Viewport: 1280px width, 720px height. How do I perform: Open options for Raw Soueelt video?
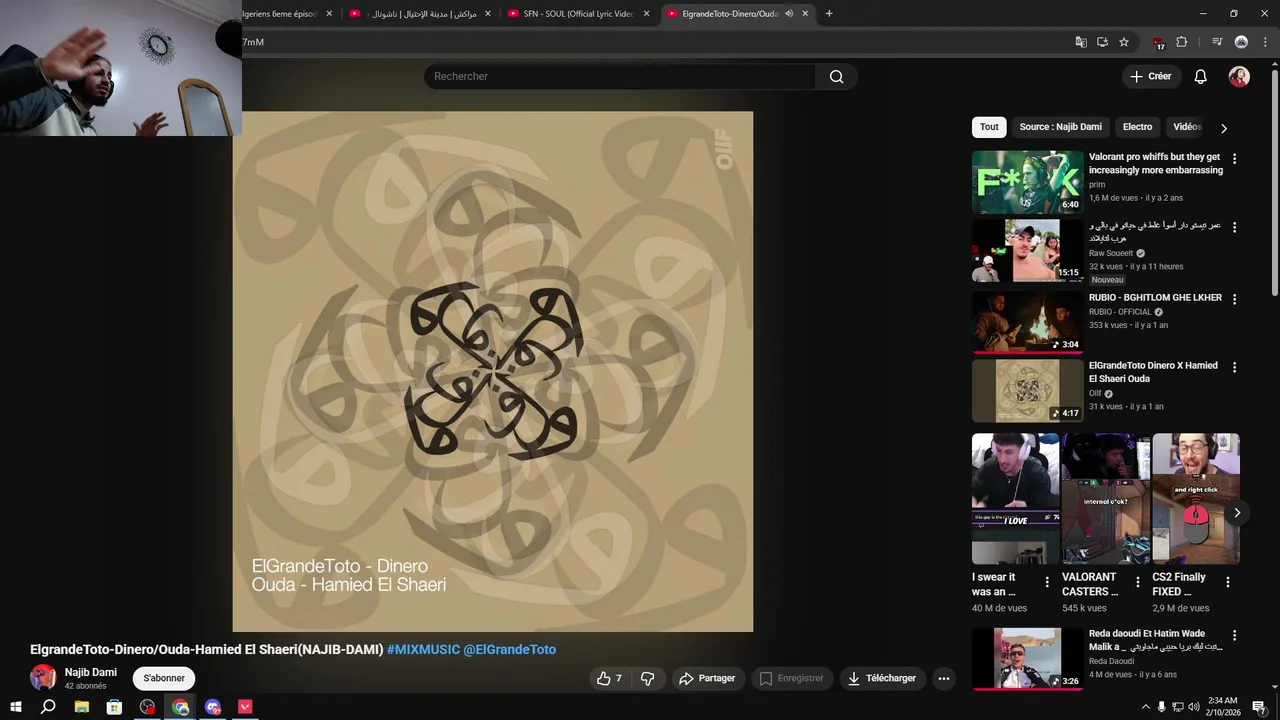click(x=1234, y=228)
